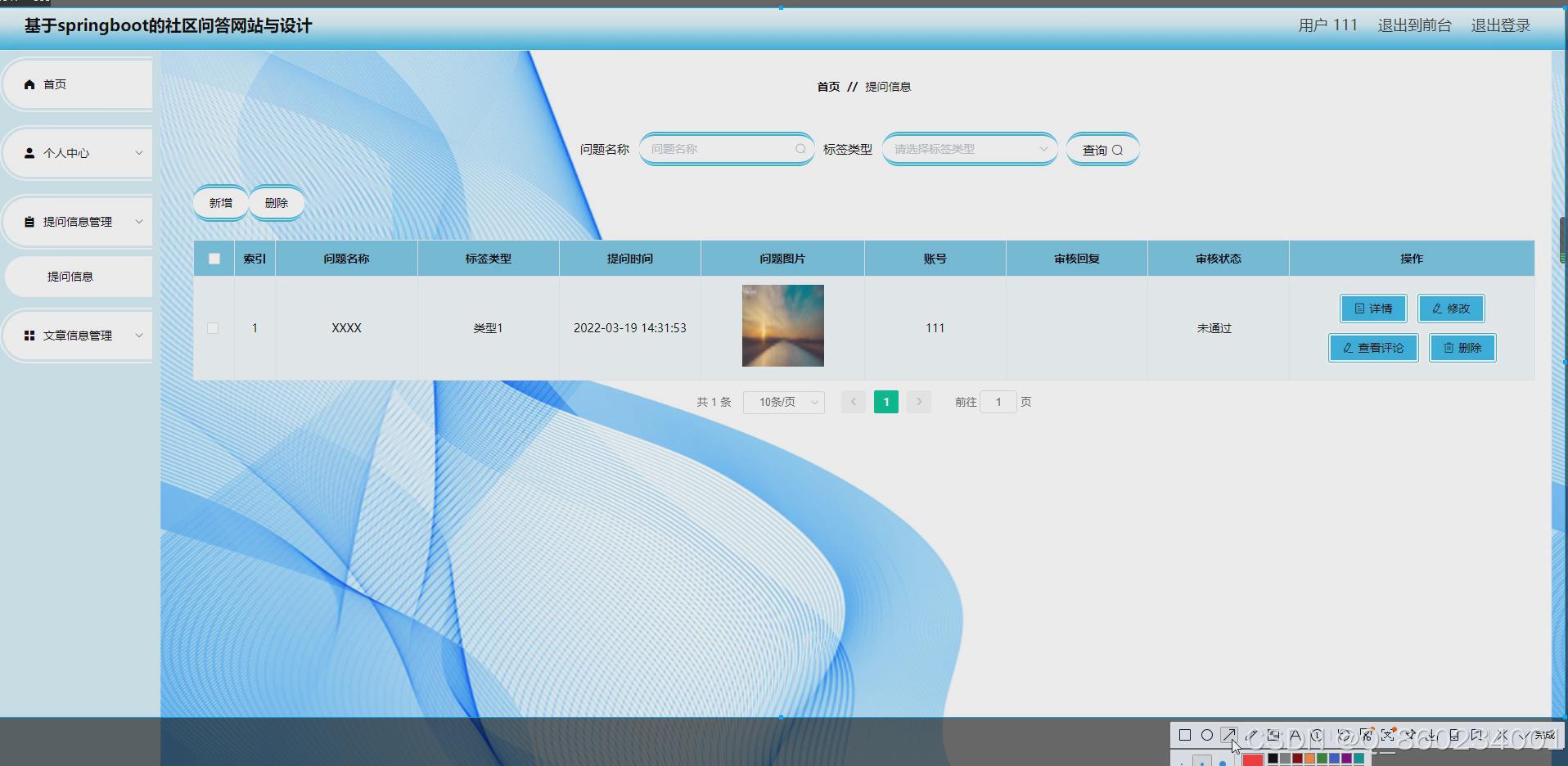Toggle the select-all checkbox in table header
Screen dimensions: 1568x766
[214, 259]
